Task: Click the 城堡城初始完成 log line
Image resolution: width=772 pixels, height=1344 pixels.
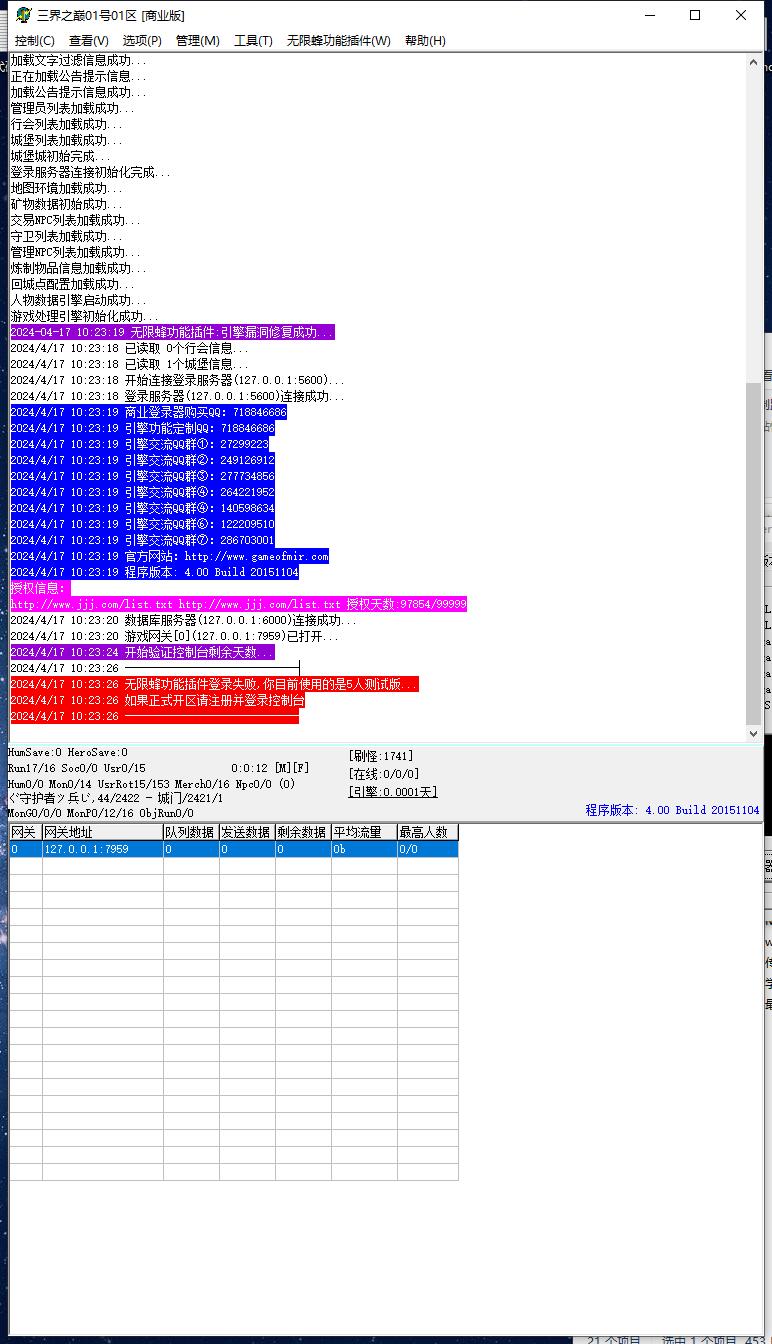Action: pyautogui.click(x=60, y=156)
